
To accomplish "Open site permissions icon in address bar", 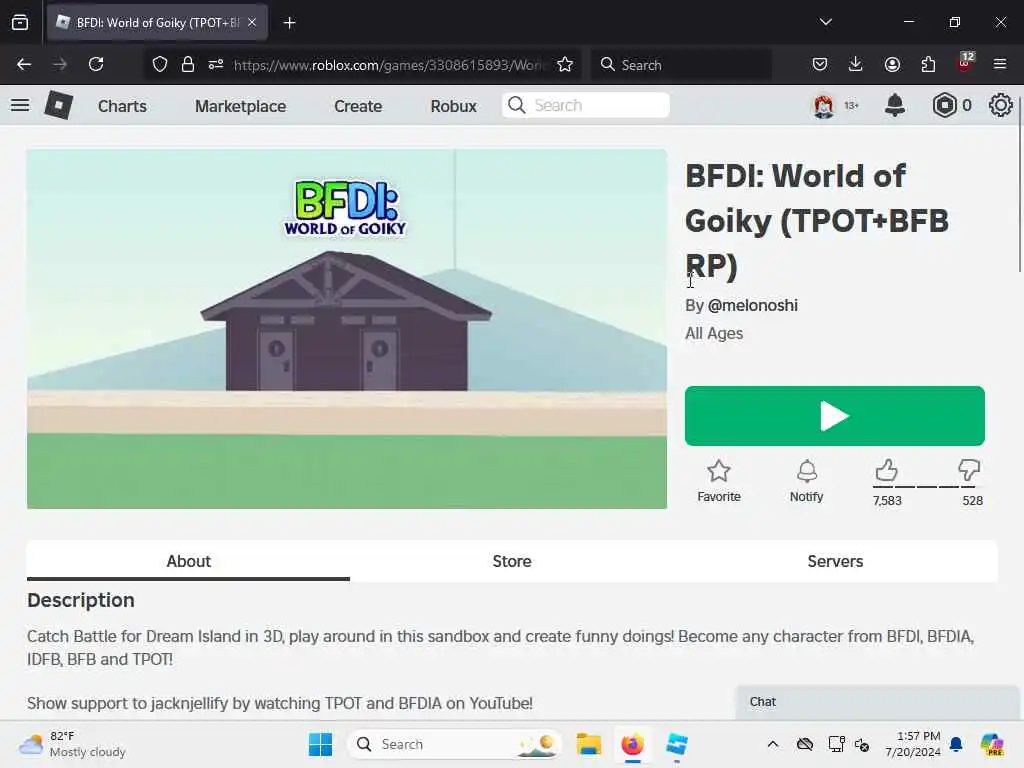I will pos(216,64).
